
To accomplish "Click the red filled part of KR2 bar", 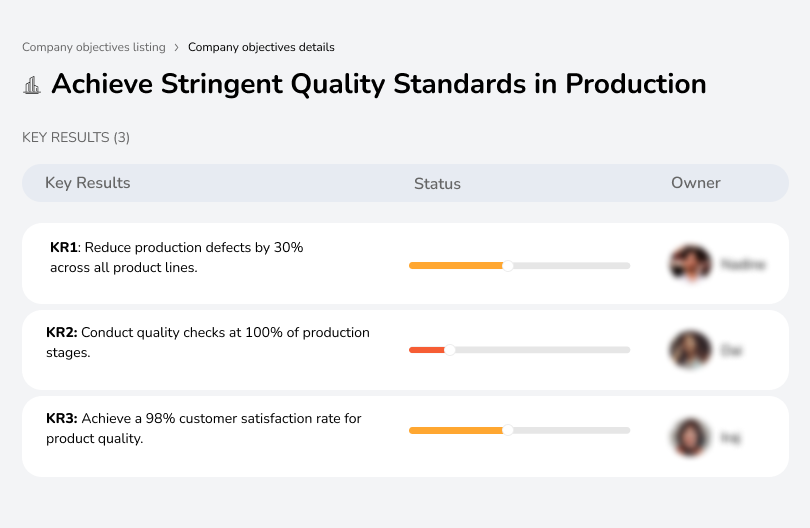I will tap(426, 350).
